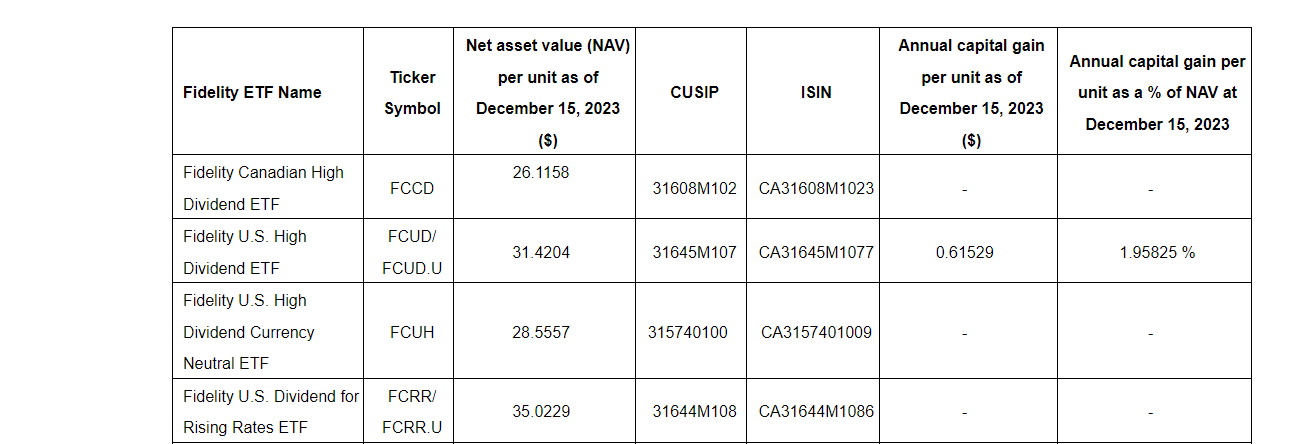
Task: Select the Fidelity Canadian High Dividend ETF name
Action: tap(263, 188)
